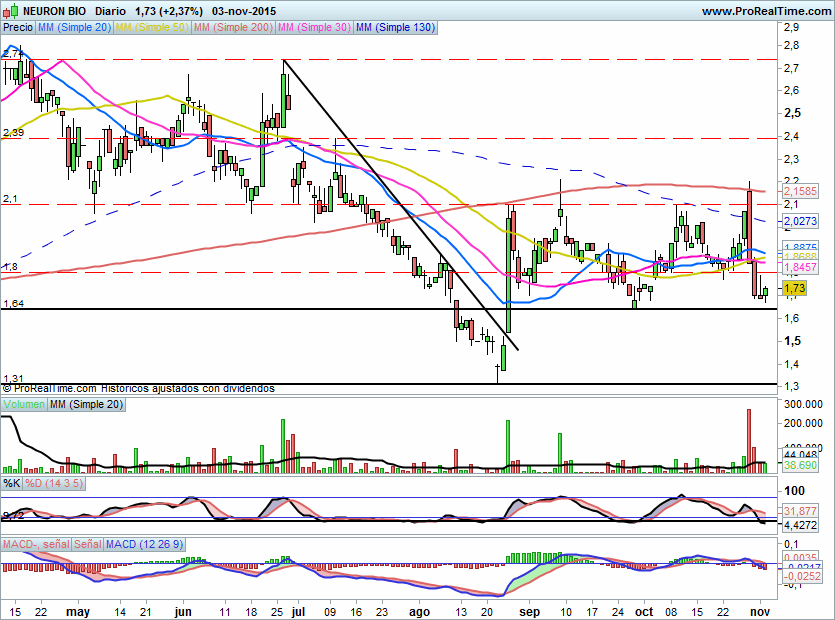This screenshot has width=835, height=620.
Task: Click the 300.000 volume axis label
Action: 804,404
